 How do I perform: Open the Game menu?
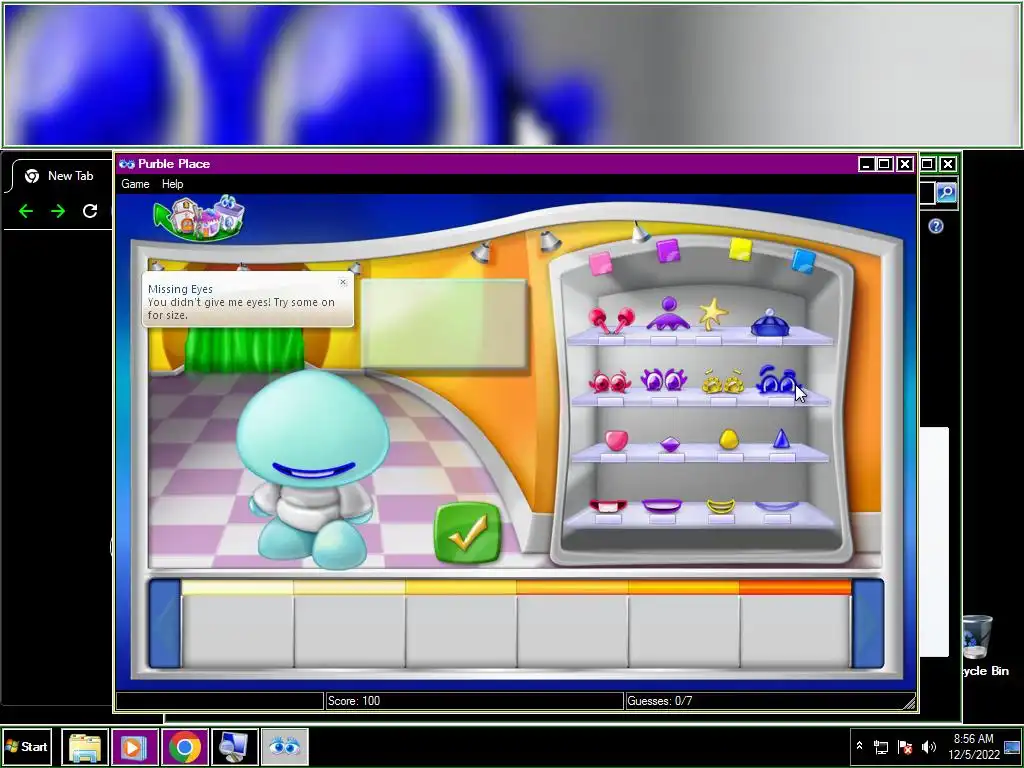tap(135, 184)
